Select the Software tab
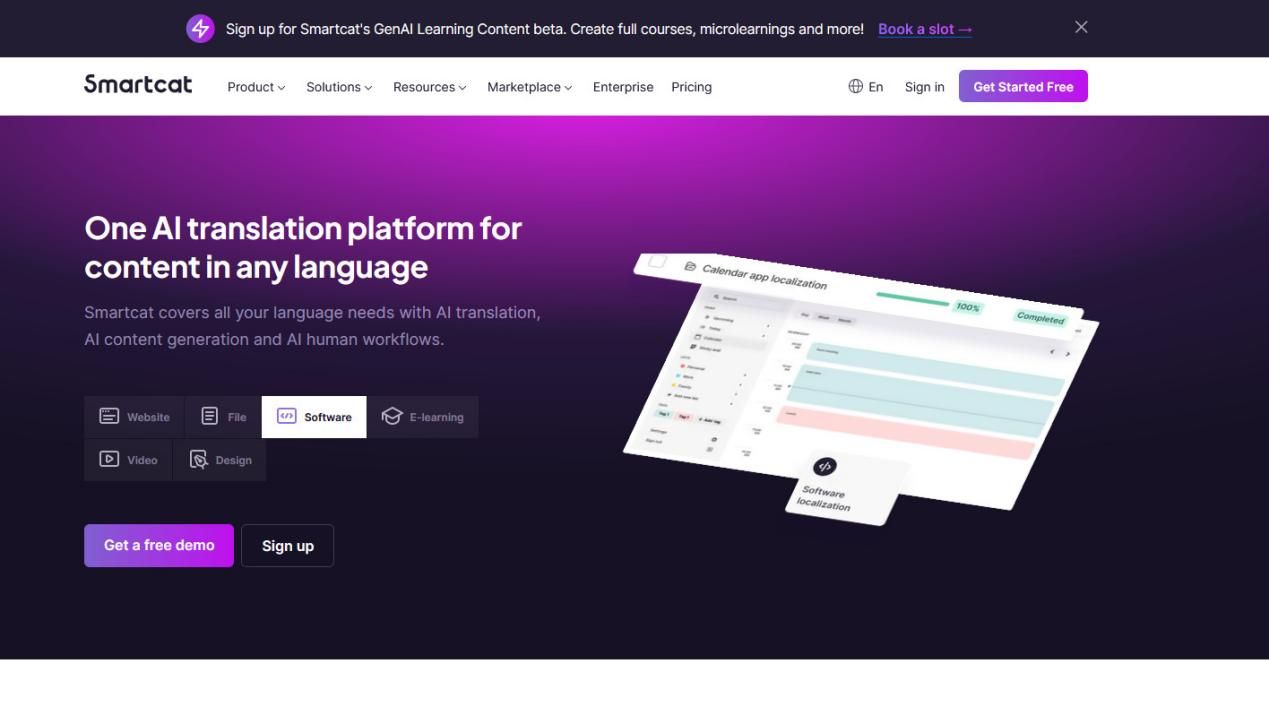Viewport: 1269px width, 715px height. (314, 417)
